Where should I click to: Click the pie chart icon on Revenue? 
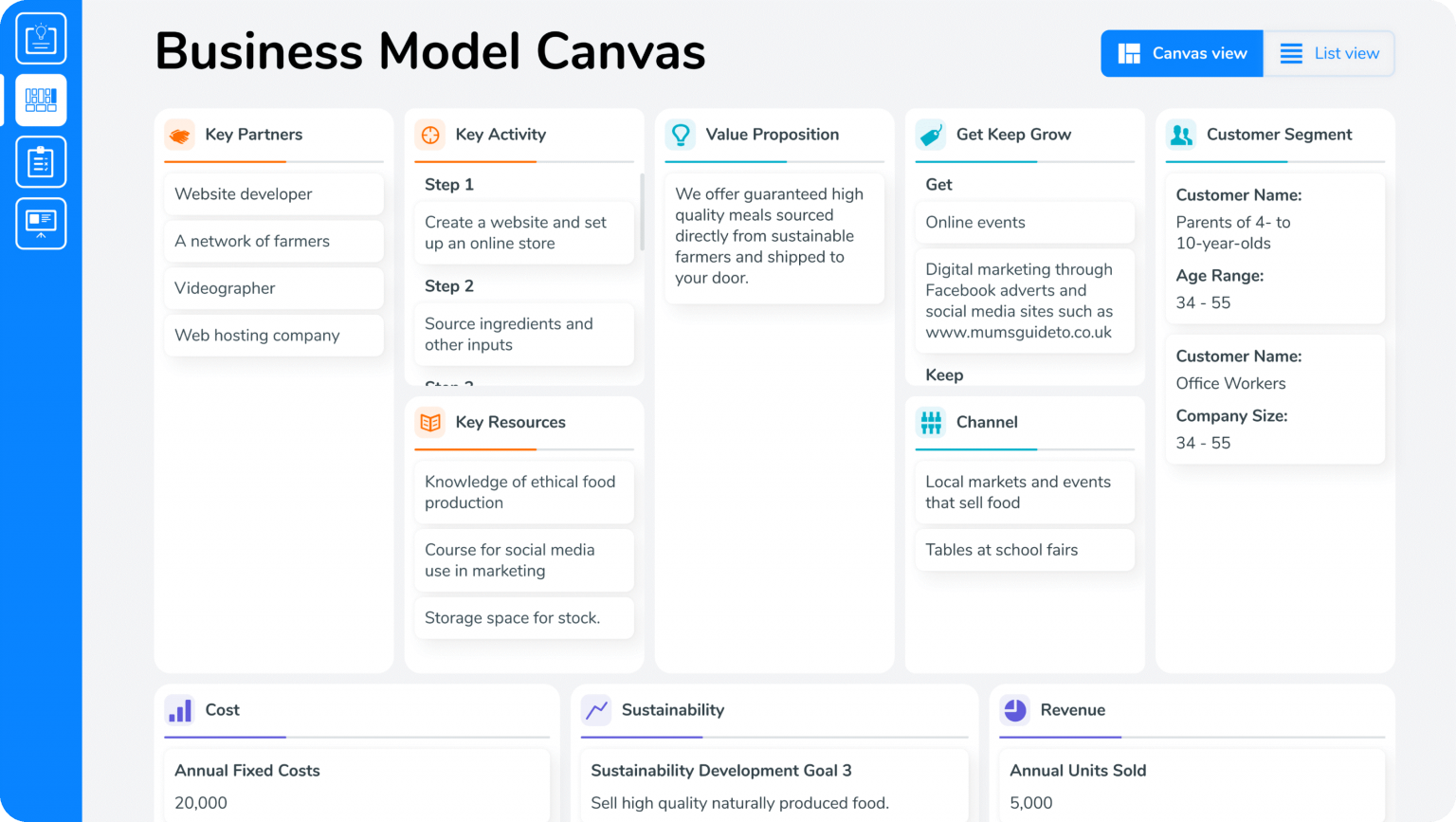[x=1014, y=710]
